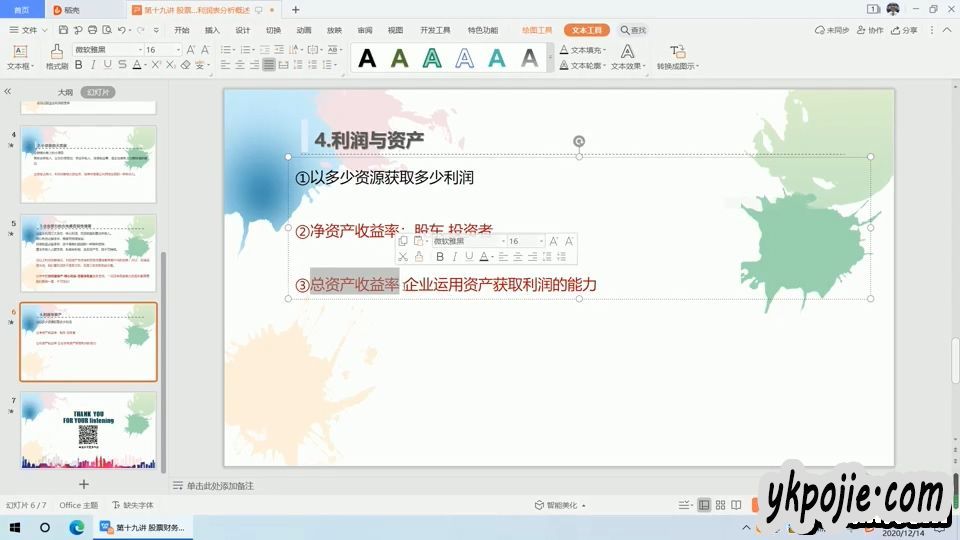Open the 插入 (Insert) ribbon tab

(212, 30)
